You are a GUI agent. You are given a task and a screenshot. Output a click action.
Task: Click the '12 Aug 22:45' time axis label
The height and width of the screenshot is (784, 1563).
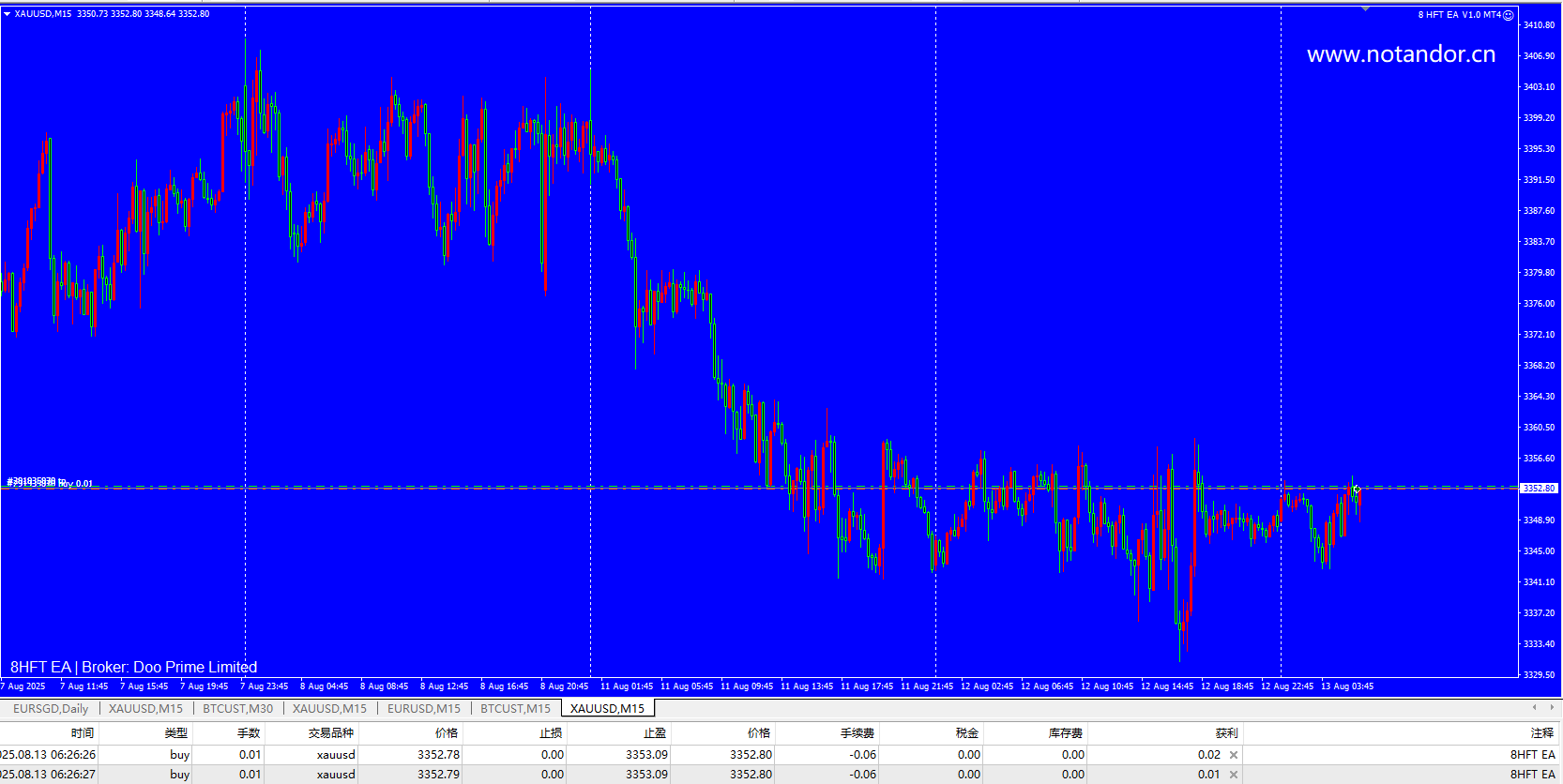coord(1287,686)
